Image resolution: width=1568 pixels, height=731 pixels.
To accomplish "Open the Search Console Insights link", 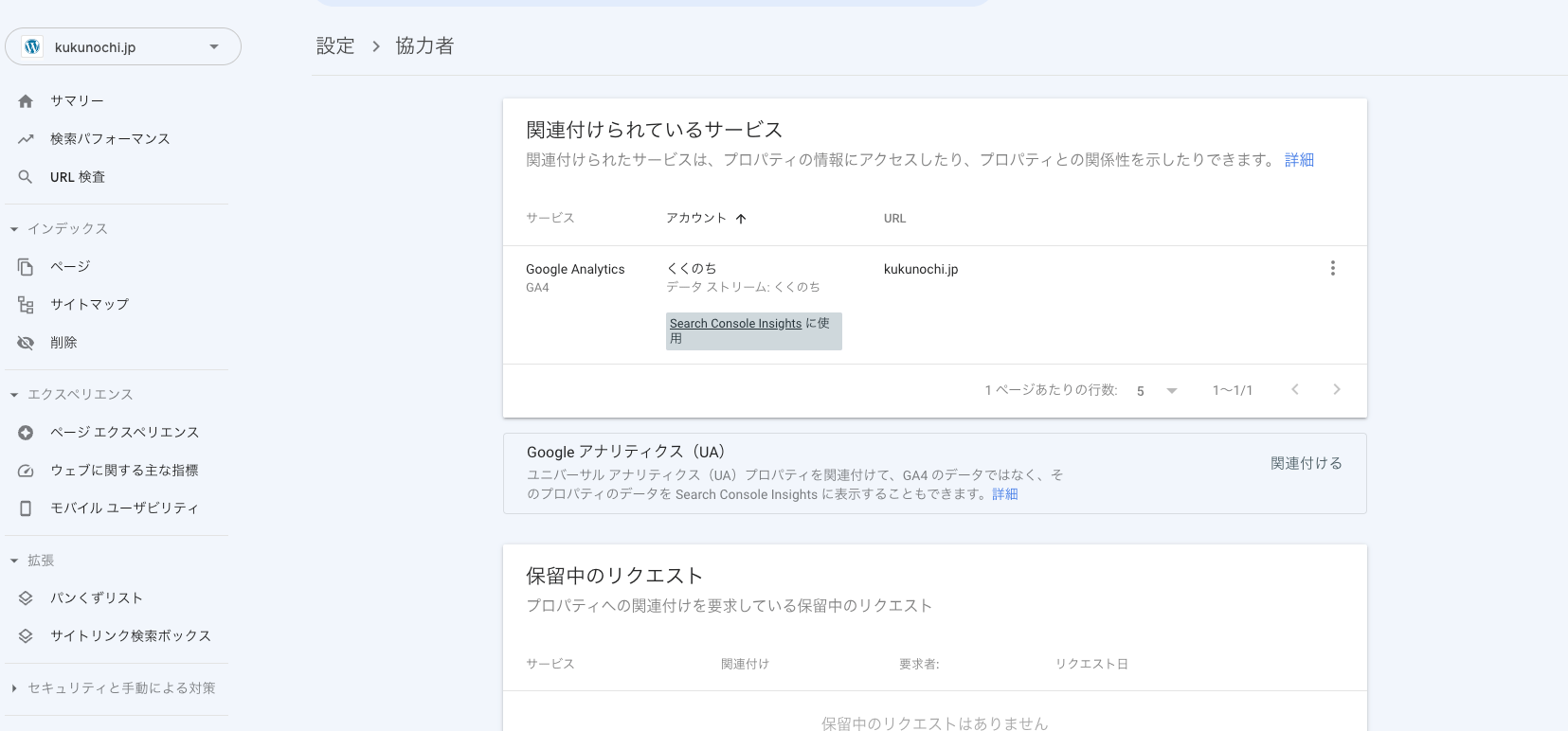I will coord(735,324).
